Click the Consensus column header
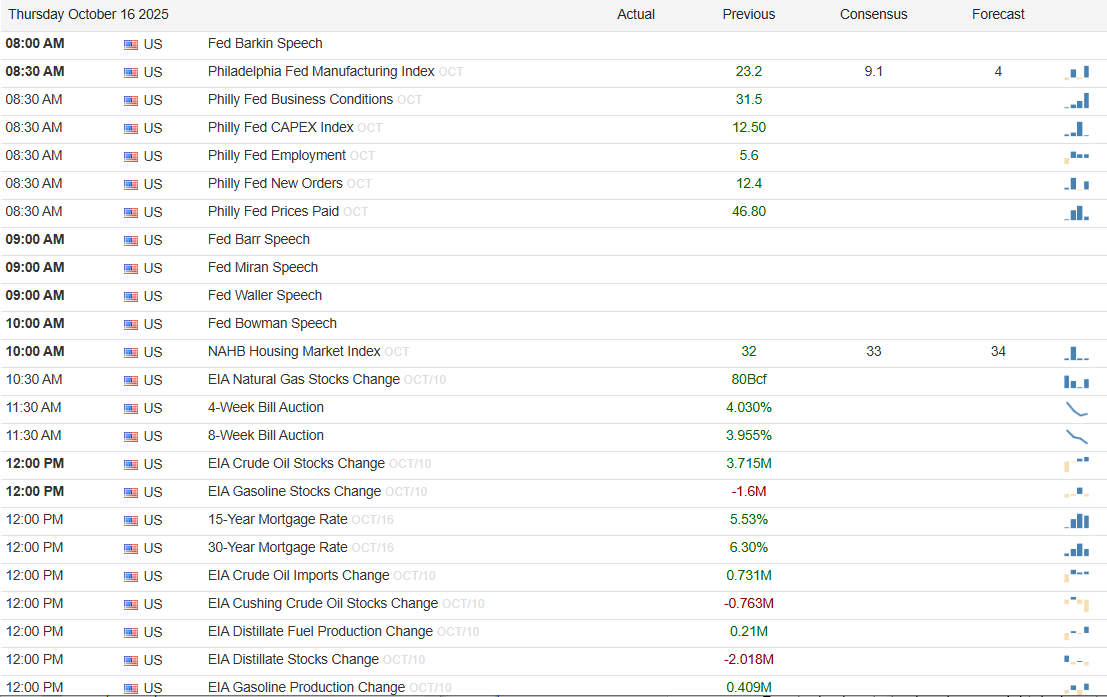Viewport: 1107px width, 697px height. point(873,14)
